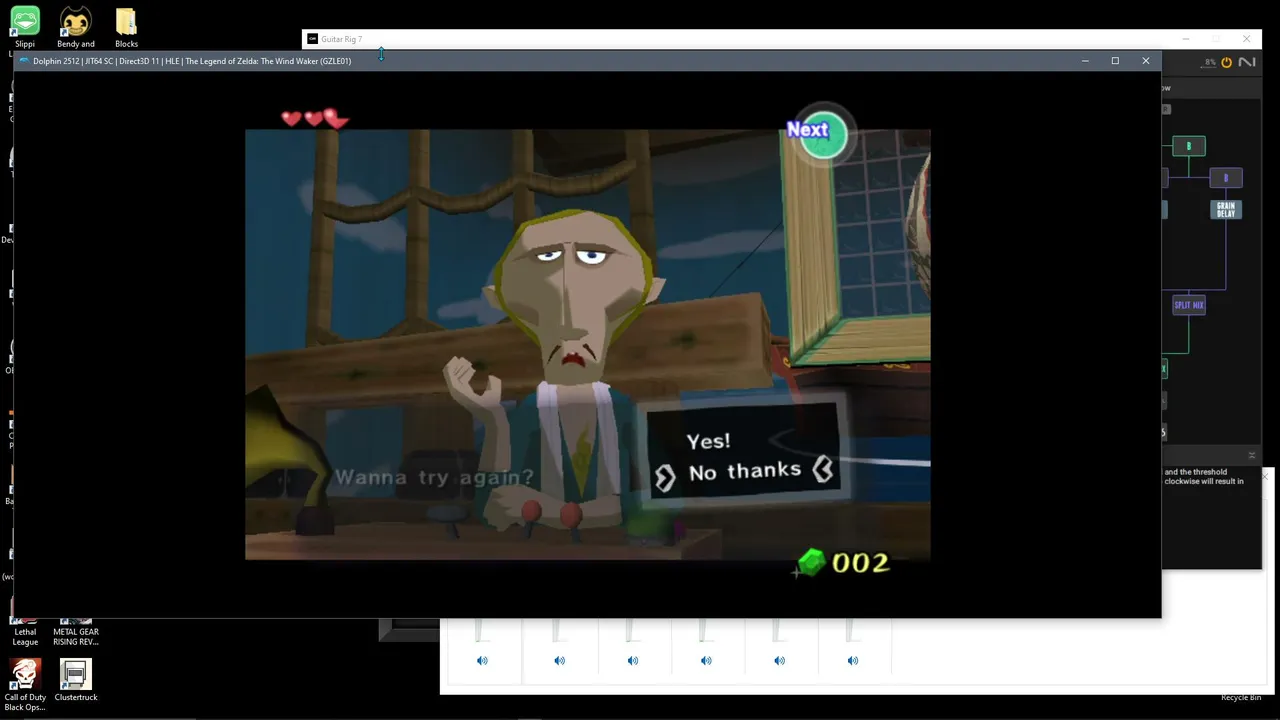Select the Grain Delay block in Guitar Rig
This screenshot has width=1280, height=720.
(1226, 209)
